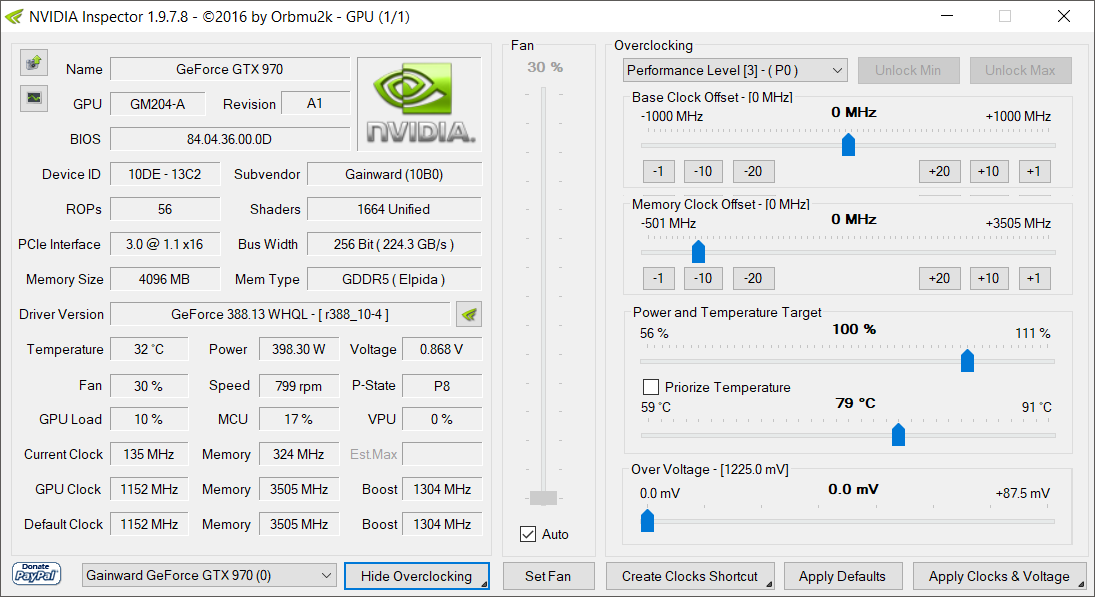Click the Power value 398.30 W

coord(299,349)
